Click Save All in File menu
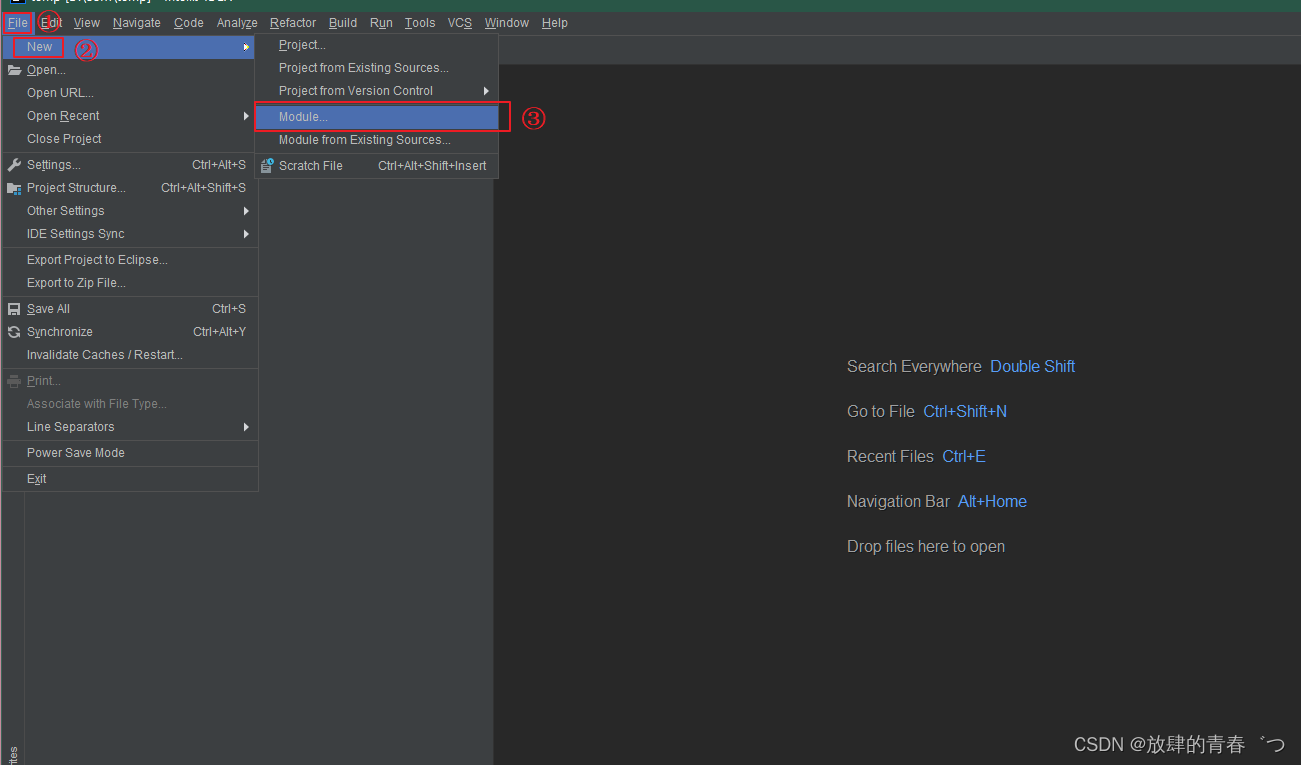This screenshot has width=1301, height=765. point(129,309)
